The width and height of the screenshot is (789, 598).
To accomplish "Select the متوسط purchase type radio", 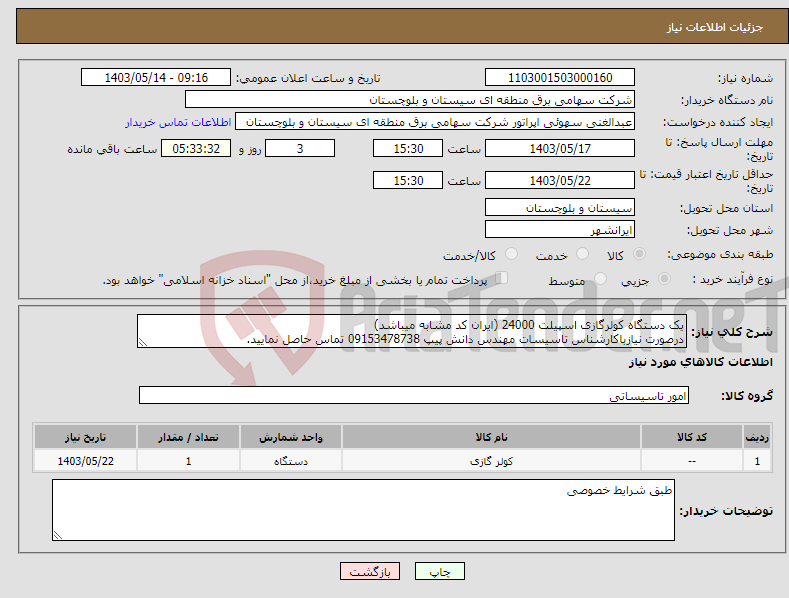I will tap(600, 278).
